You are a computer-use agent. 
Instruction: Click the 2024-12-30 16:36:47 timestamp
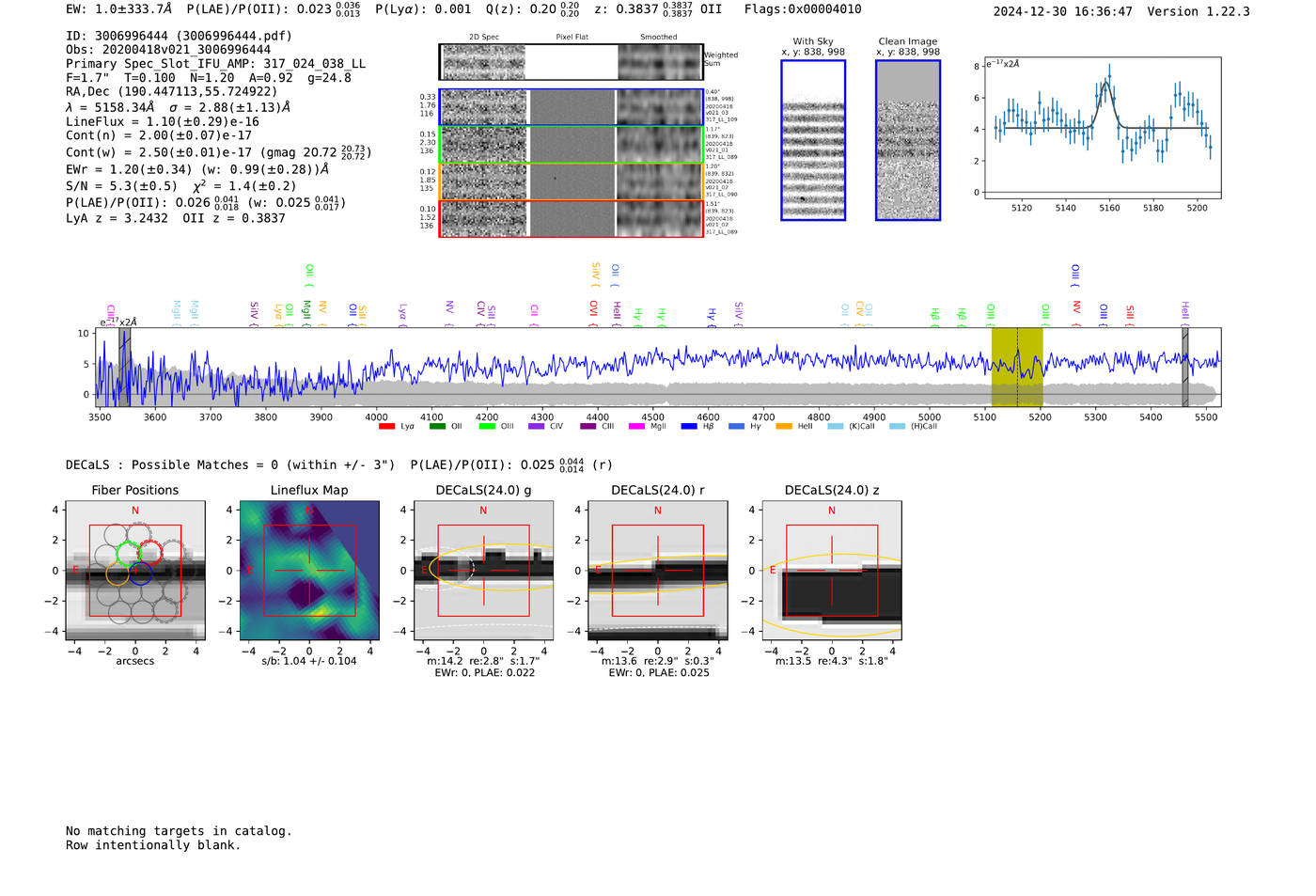point(1062,12)
